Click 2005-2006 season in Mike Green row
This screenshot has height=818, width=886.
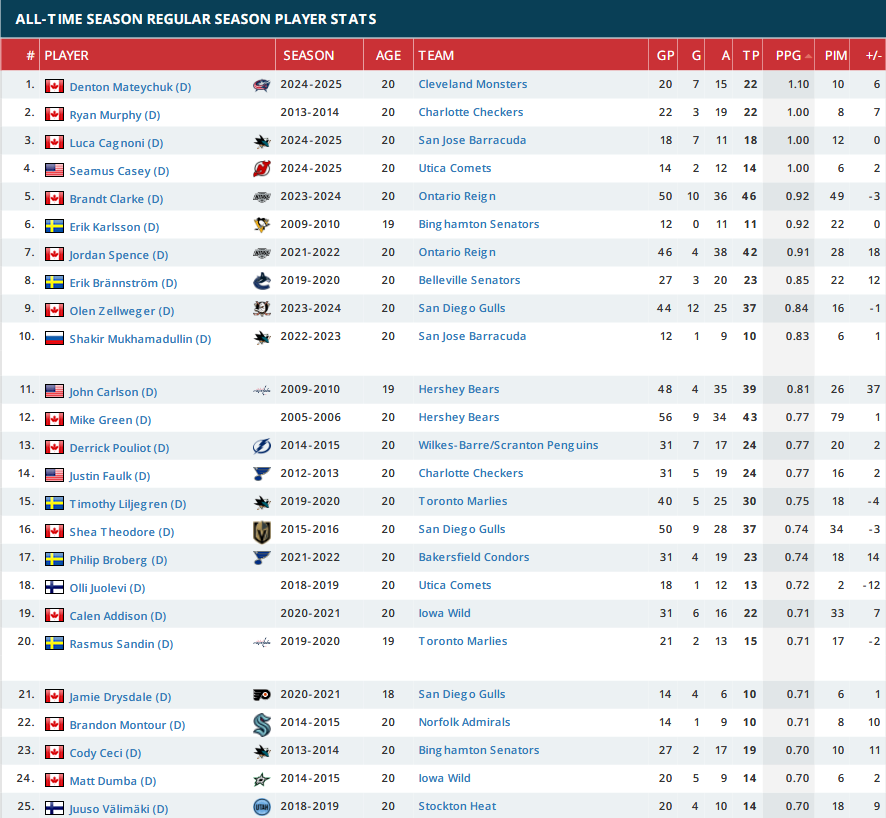311,417
